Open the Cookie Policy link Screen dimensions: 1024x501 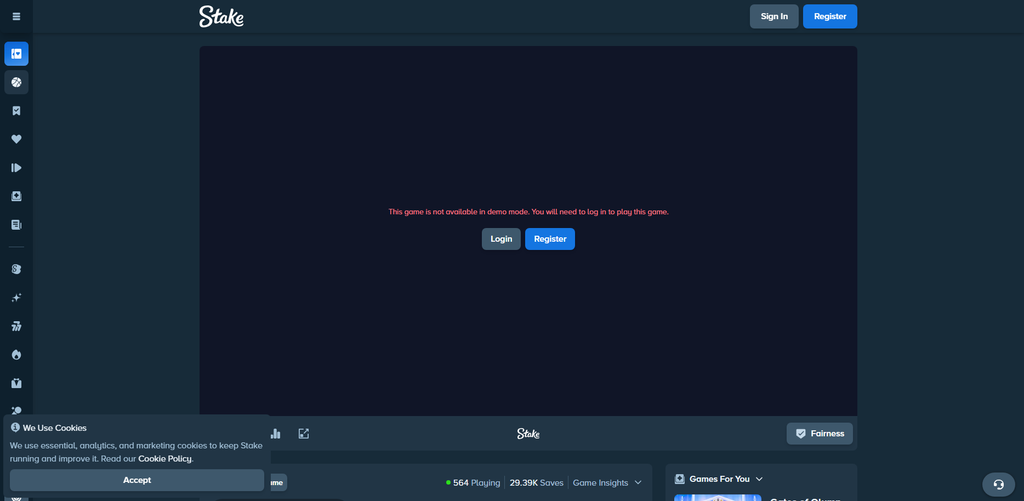(x=165, y=459)
